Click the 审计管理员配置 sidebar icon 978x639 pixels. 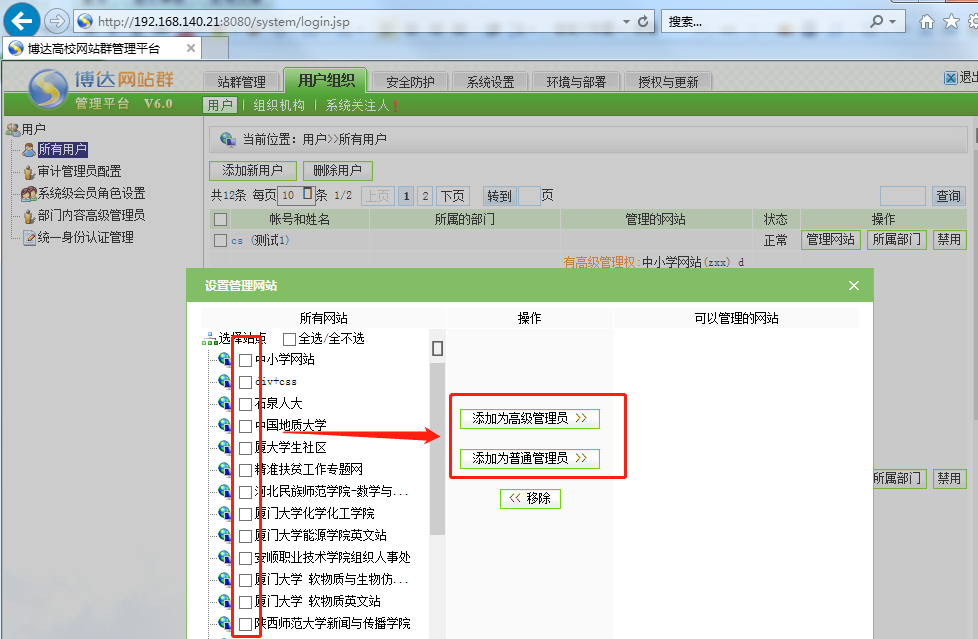29,172
